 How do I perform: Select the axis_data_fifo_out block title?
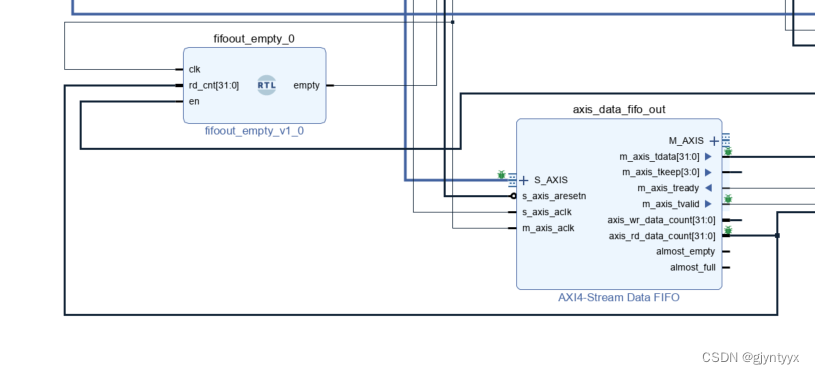[x=619, y=109]
